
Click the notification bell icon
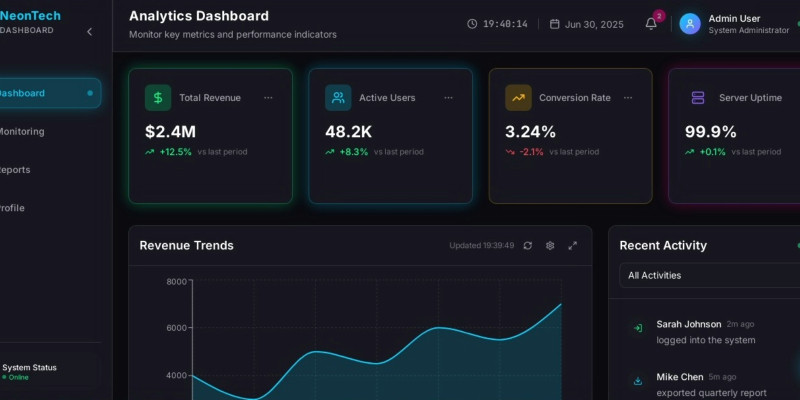tap(651, 24)
